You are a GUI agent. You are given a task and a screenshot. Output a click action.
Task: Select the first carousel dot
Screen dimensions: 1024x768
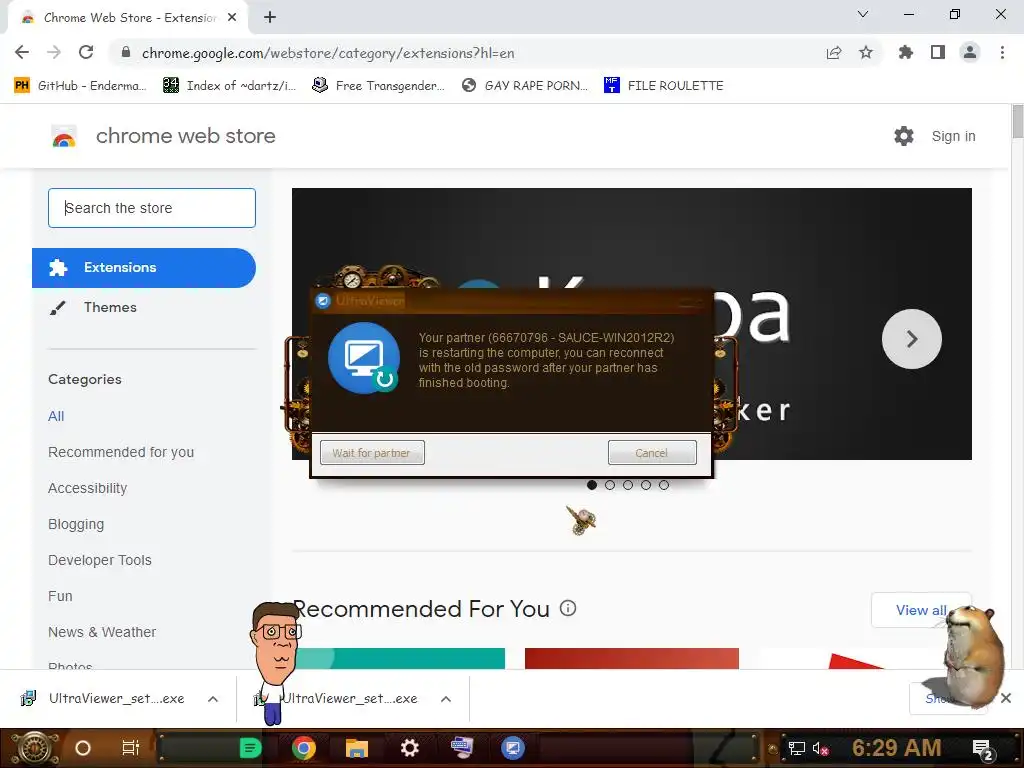pos(592,485)
